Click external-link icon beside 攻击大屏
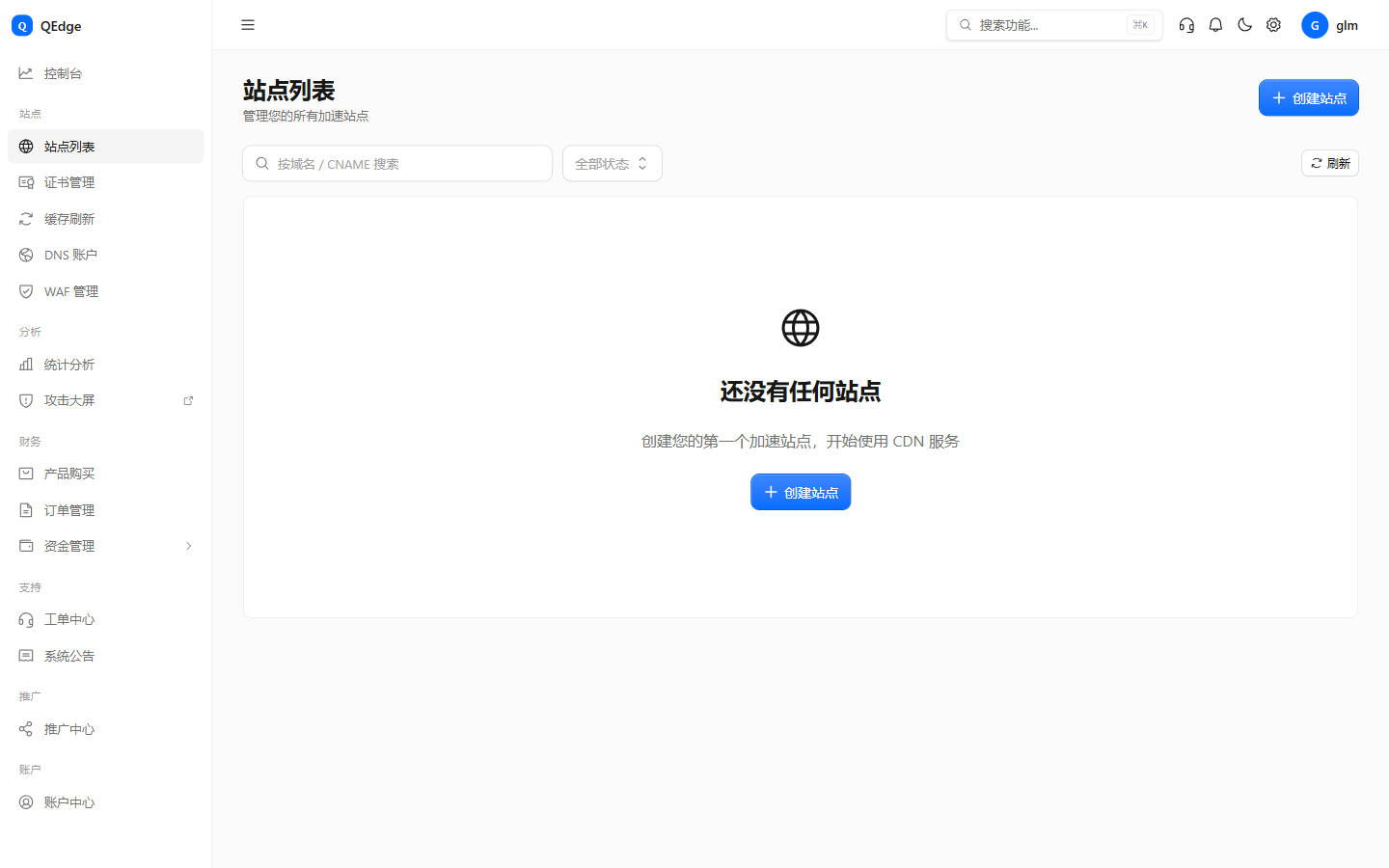Screen dimensions: 1389x868 (x=188, y=400)
